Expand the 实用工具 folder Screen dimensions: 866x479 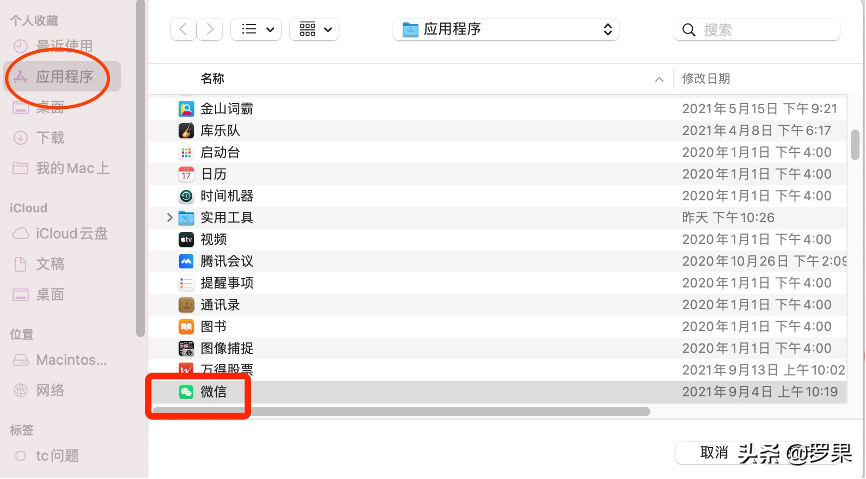coord(170,218)
